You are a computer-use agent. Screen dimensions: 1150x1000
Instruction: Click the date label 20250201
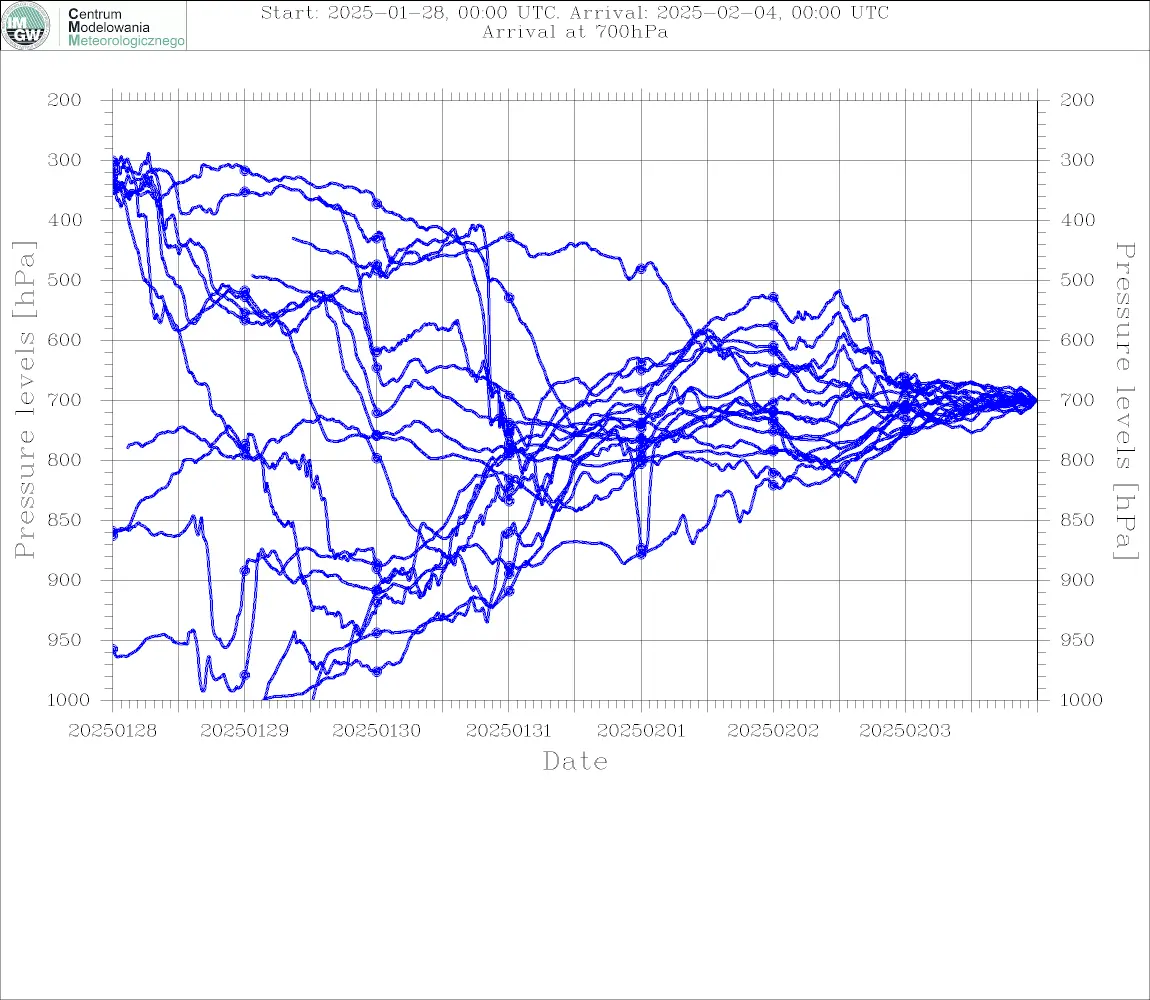click(641, 731)
